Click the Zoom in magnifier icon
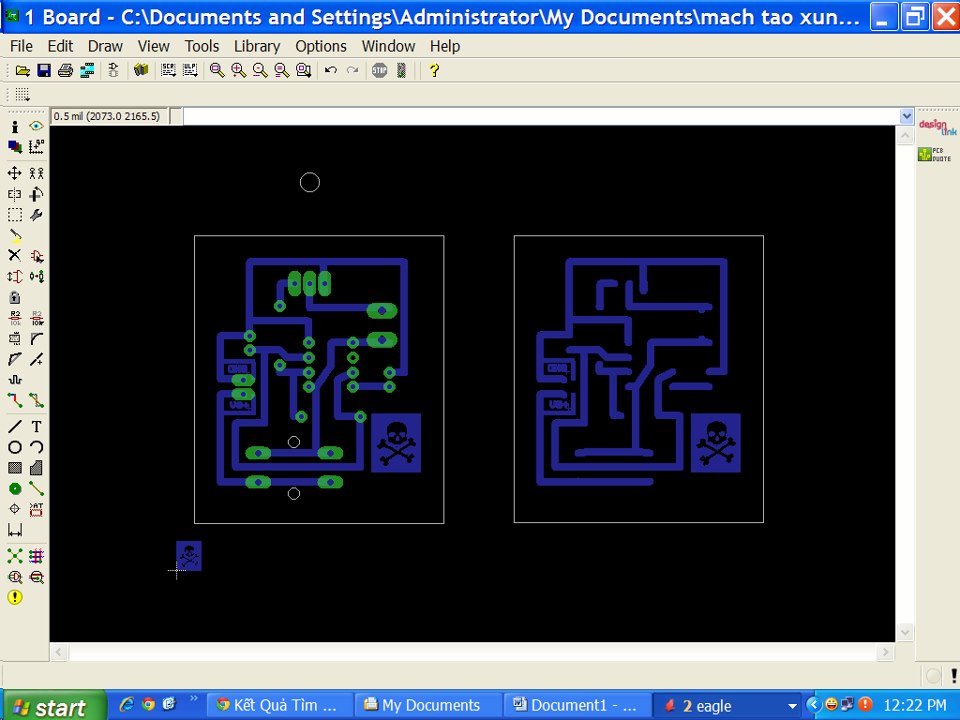 click(239, 70)
